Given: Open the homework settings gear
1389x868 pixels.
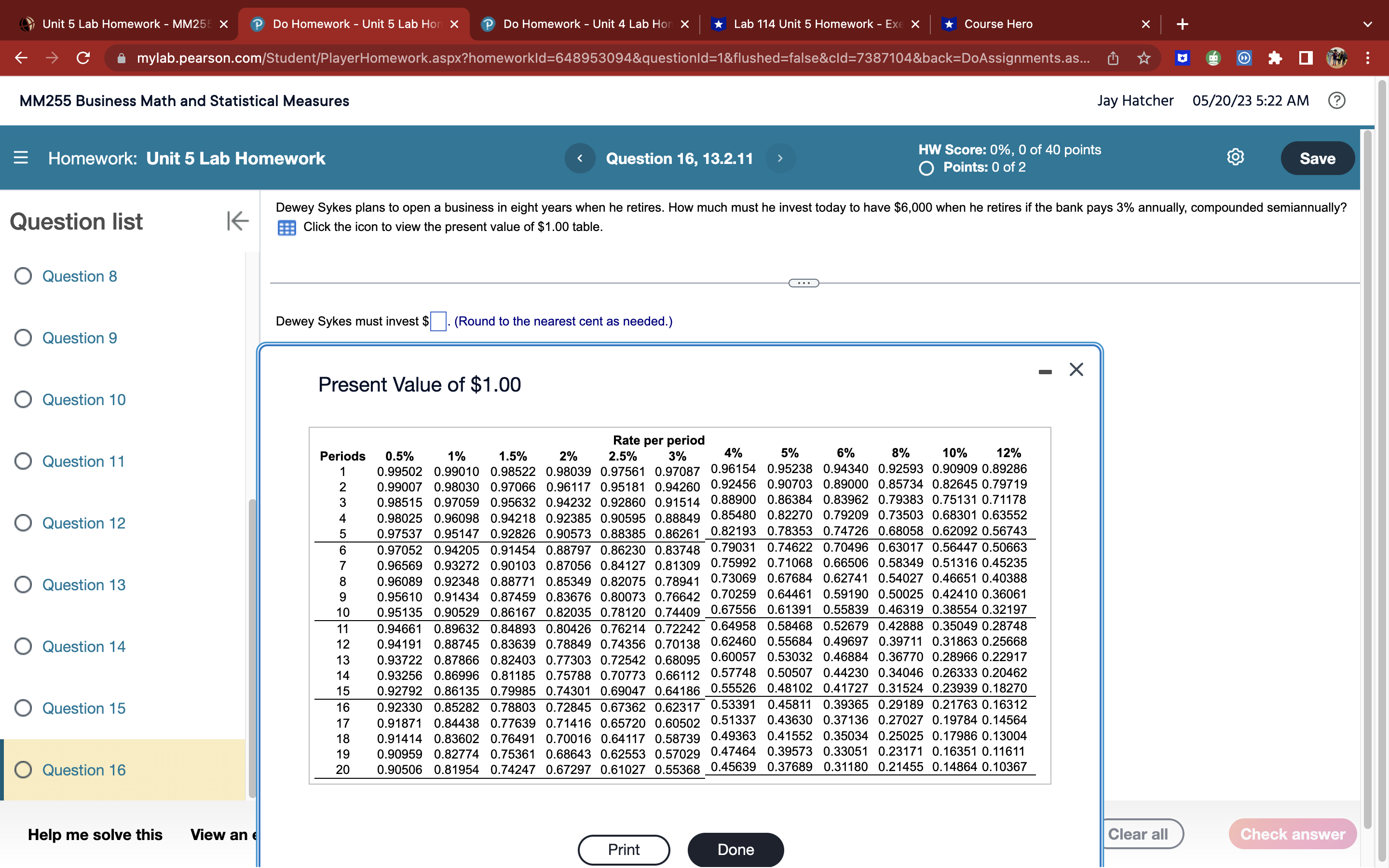Looking at the screenshot, I should point(1235,158).
